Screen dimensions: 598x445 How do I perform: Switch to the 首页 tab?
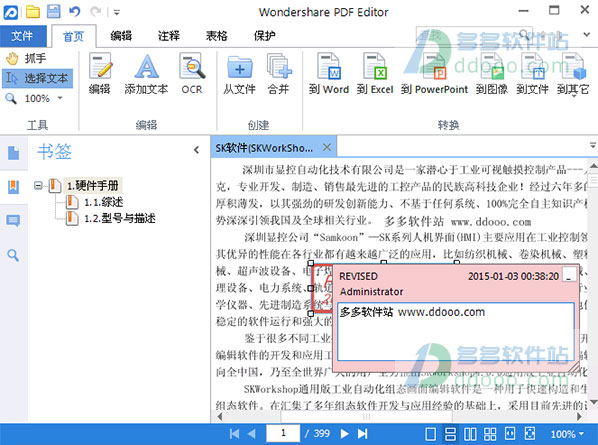tap(73, 36)
